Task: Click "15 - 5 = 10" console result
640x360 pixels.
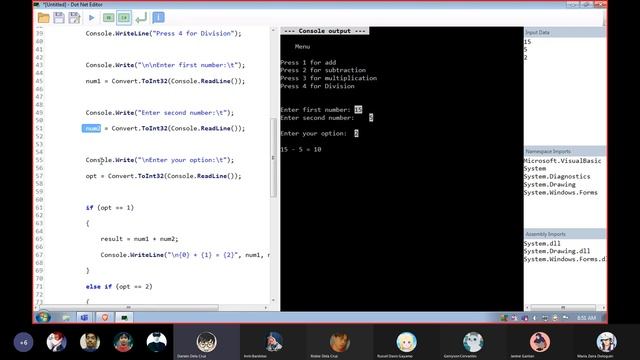Action: pos(301,149)
